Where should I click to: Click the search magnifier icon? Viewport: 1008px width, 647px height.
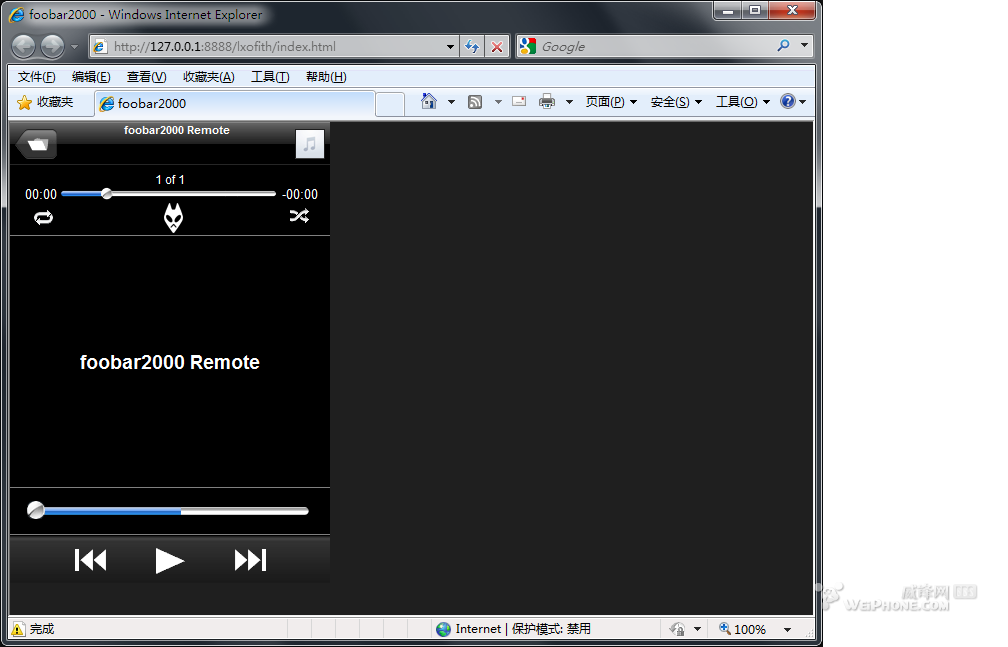783,46
